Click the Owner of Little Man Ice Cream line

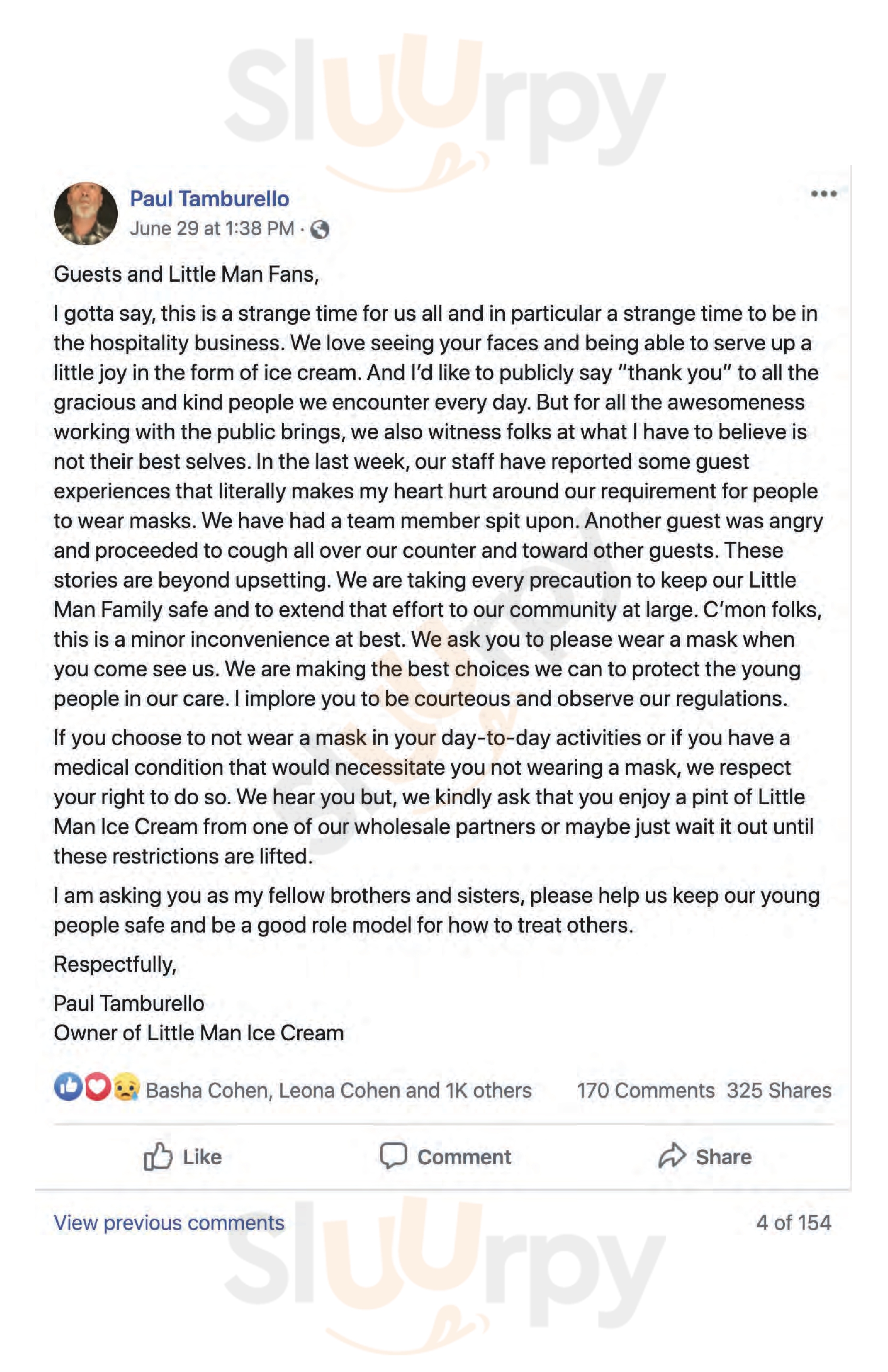[198, 1033]
